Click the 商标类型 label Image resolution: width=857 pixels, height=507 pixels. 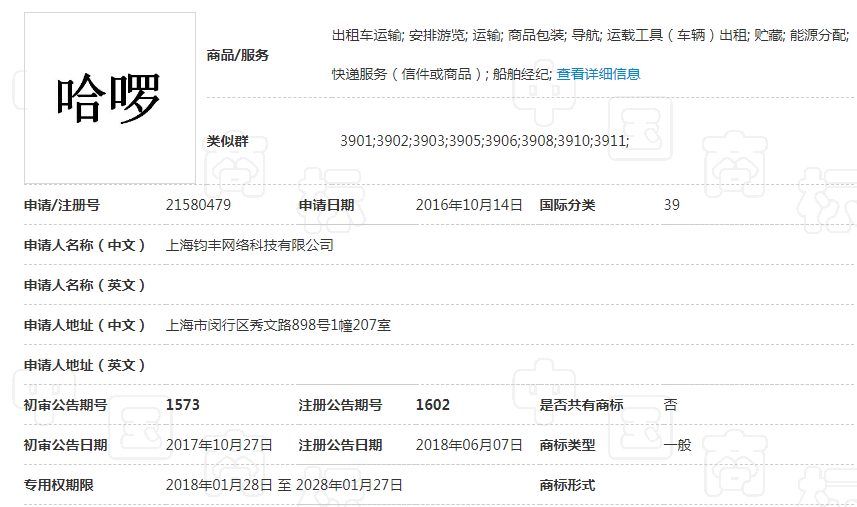[567, 445]
